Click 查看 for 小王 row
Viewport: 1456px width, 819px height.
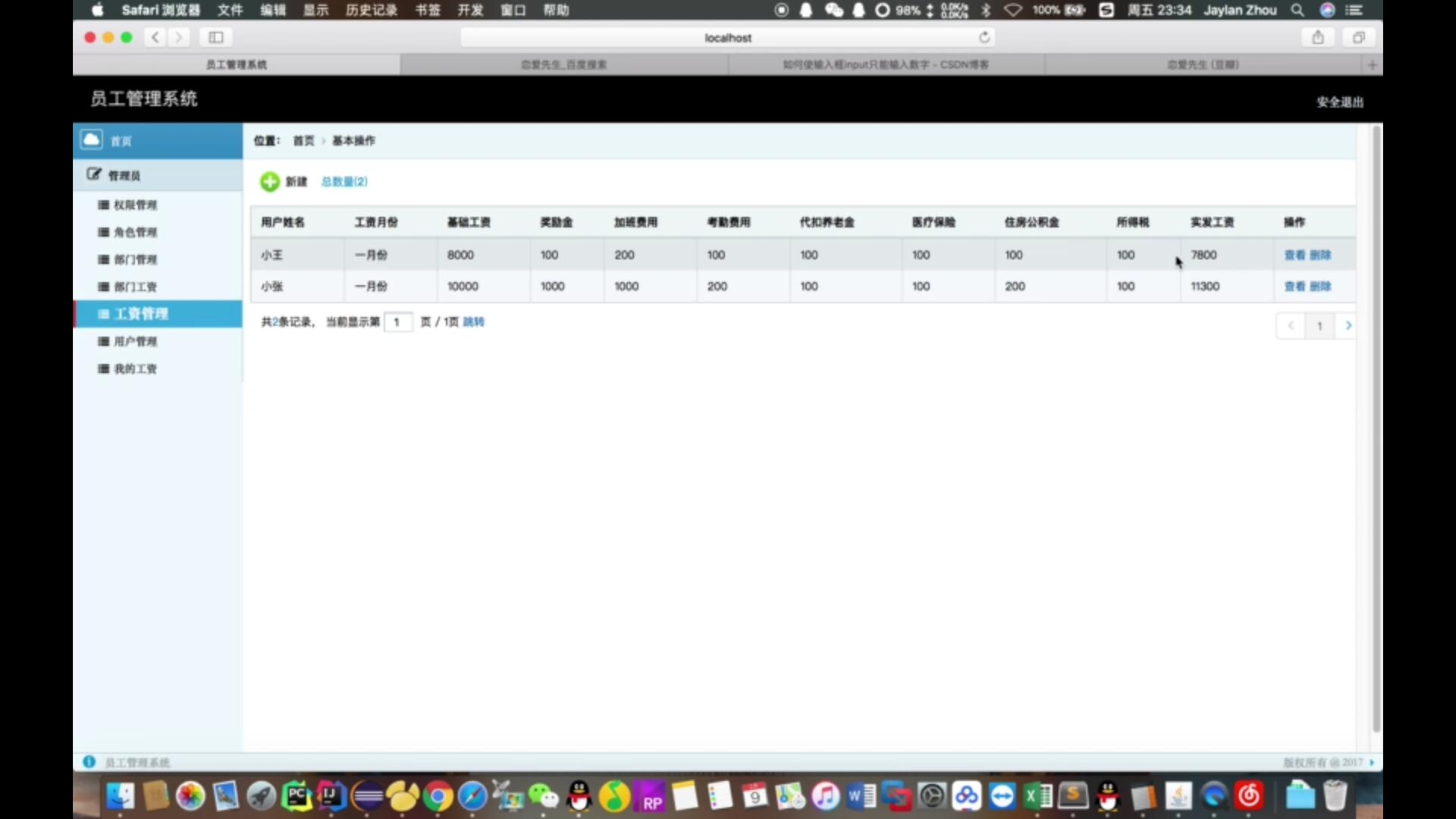point(1294,255)
